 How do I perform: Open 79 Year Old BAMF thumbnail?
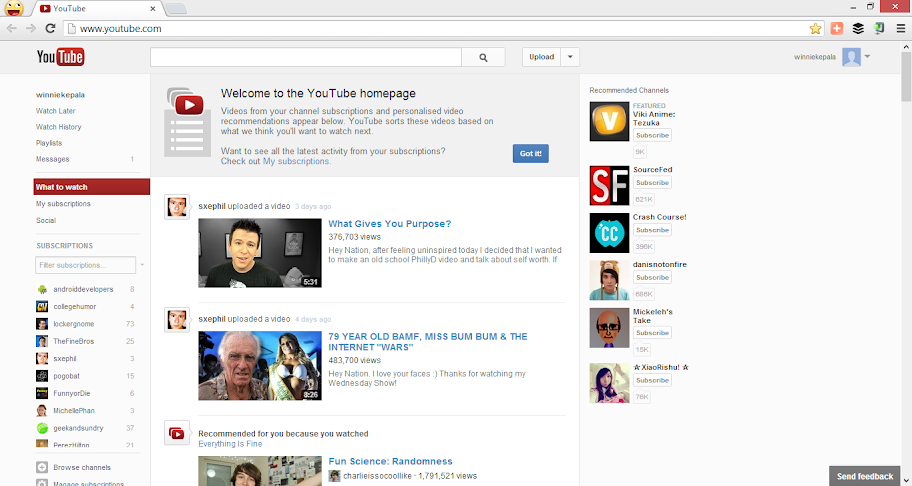coord(260,366)
